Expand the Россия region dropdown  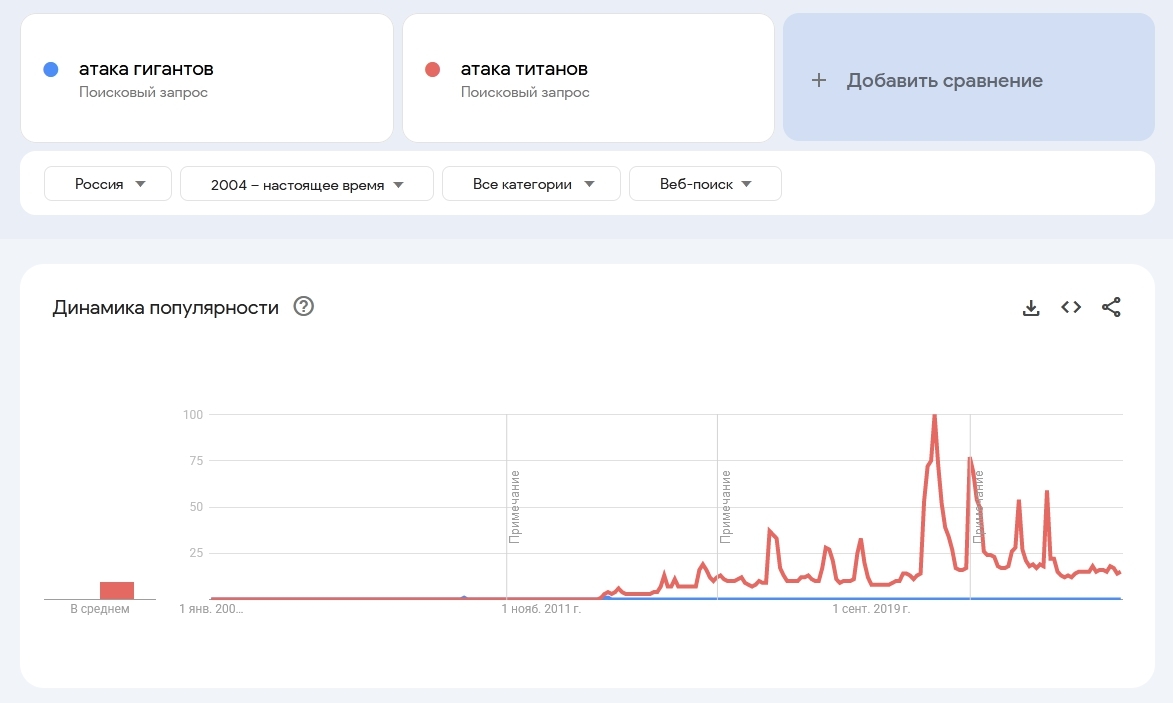click(109, 184)
